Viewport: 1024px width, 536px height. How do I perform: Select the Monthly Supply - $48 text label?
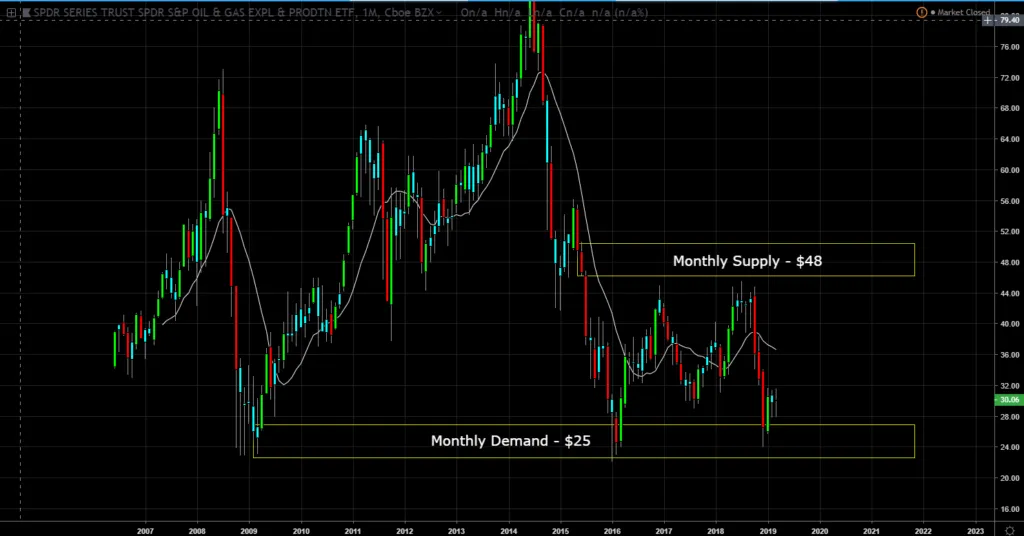pyautogui.click(x=747, y=261)
